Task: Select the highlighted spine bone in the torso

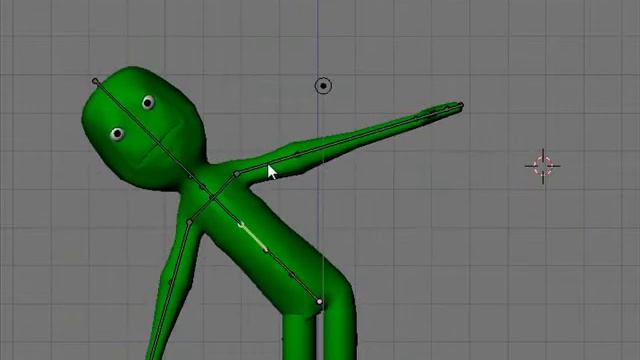Action: (253, 236)
